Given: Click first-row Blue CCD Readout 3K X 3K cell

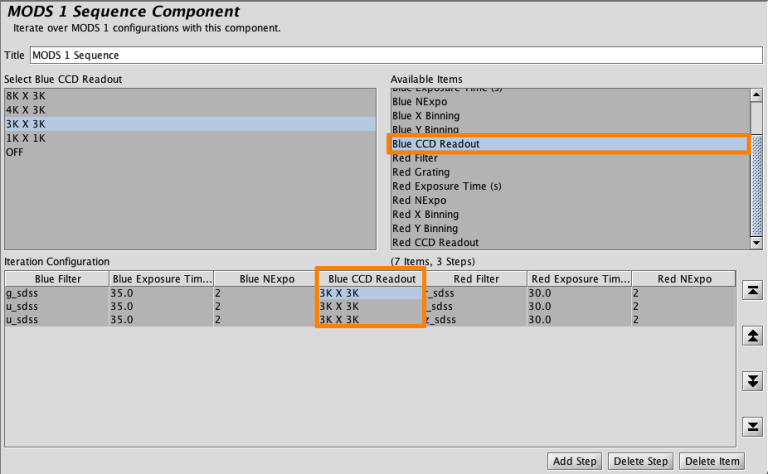Looking at the screenshot, I should click(x=371, y=293).
